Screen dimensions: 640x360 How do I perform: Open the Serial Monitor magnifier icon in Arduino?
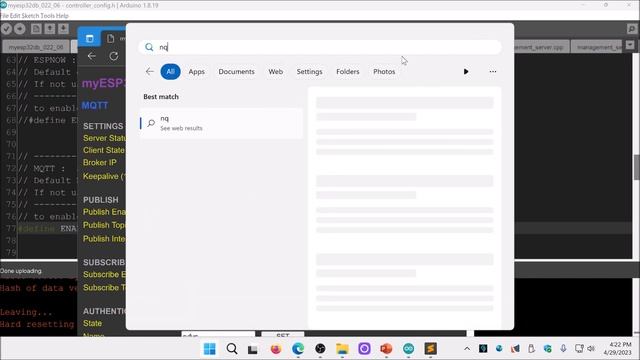click(x=631, y=29)
